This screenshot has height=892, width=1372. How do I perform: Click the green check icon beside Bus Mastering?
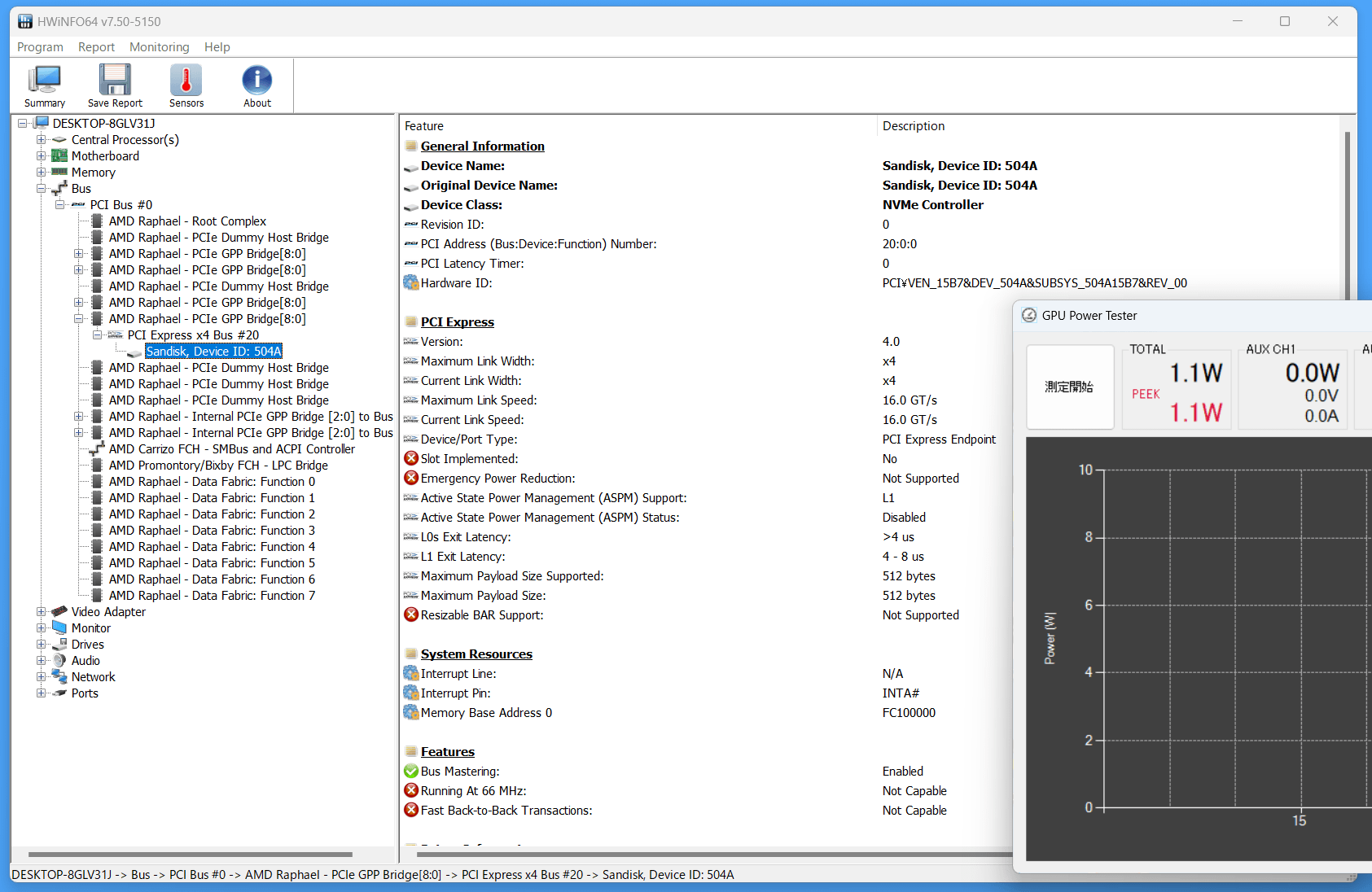point(411,771)
